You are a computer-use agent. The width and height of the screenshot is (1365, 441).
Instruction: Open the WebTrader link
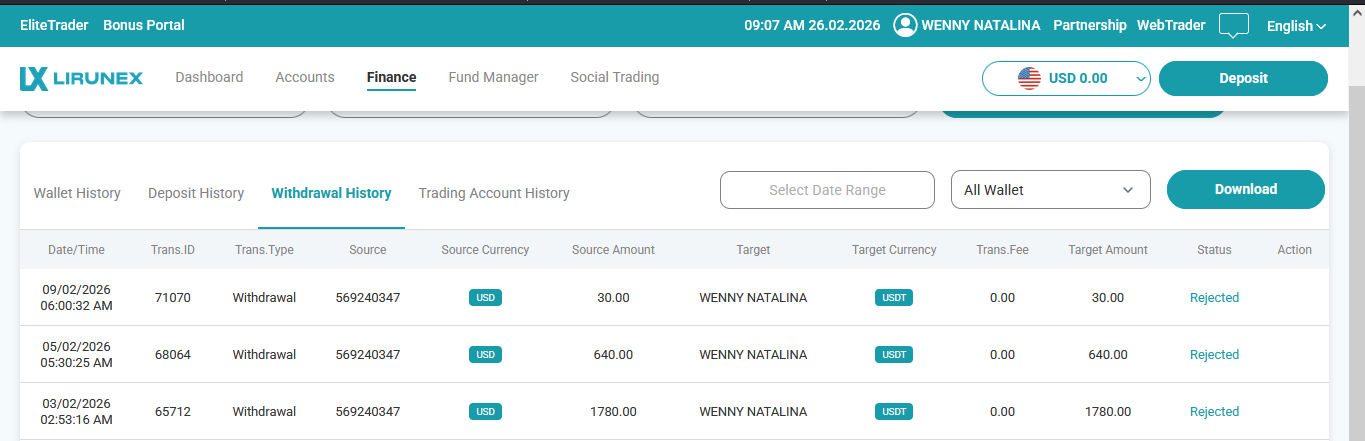[x=1171, y=25]
